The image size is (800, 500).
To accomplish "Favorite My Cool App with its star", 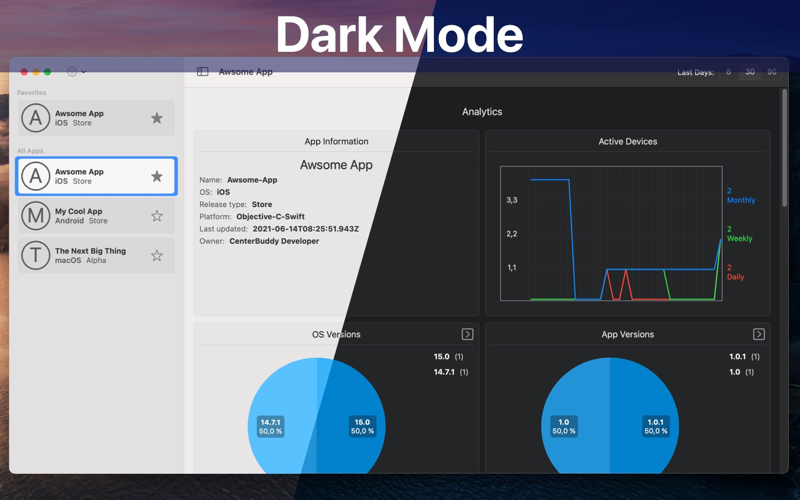I will click(x=157, y=216).
